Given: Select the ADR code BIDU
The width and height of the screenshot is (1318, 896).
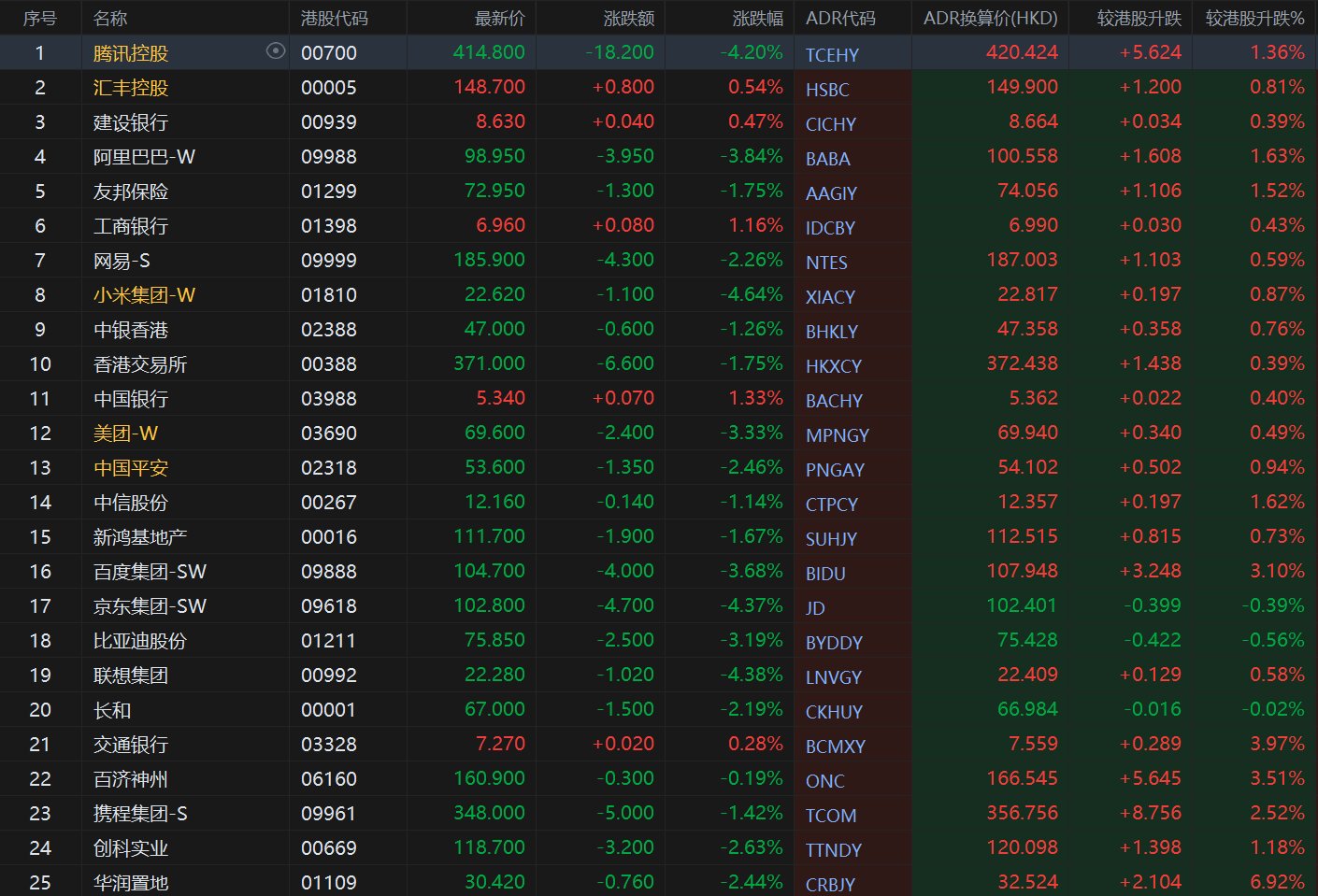Looking at the screenshot, I should tap(825, 574).
